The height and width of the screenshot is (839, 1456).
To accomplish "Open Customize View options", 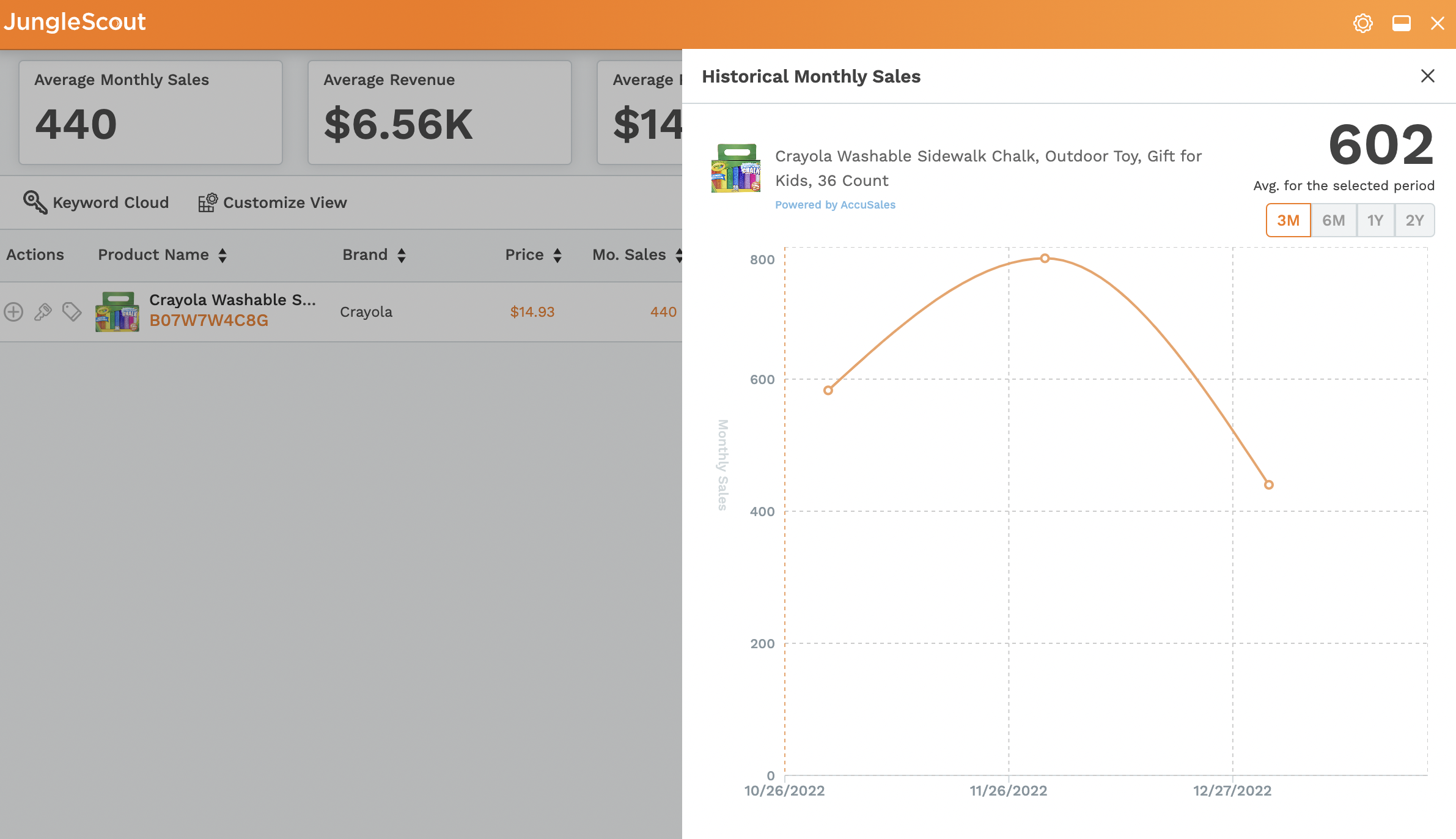I will (285, 202).
